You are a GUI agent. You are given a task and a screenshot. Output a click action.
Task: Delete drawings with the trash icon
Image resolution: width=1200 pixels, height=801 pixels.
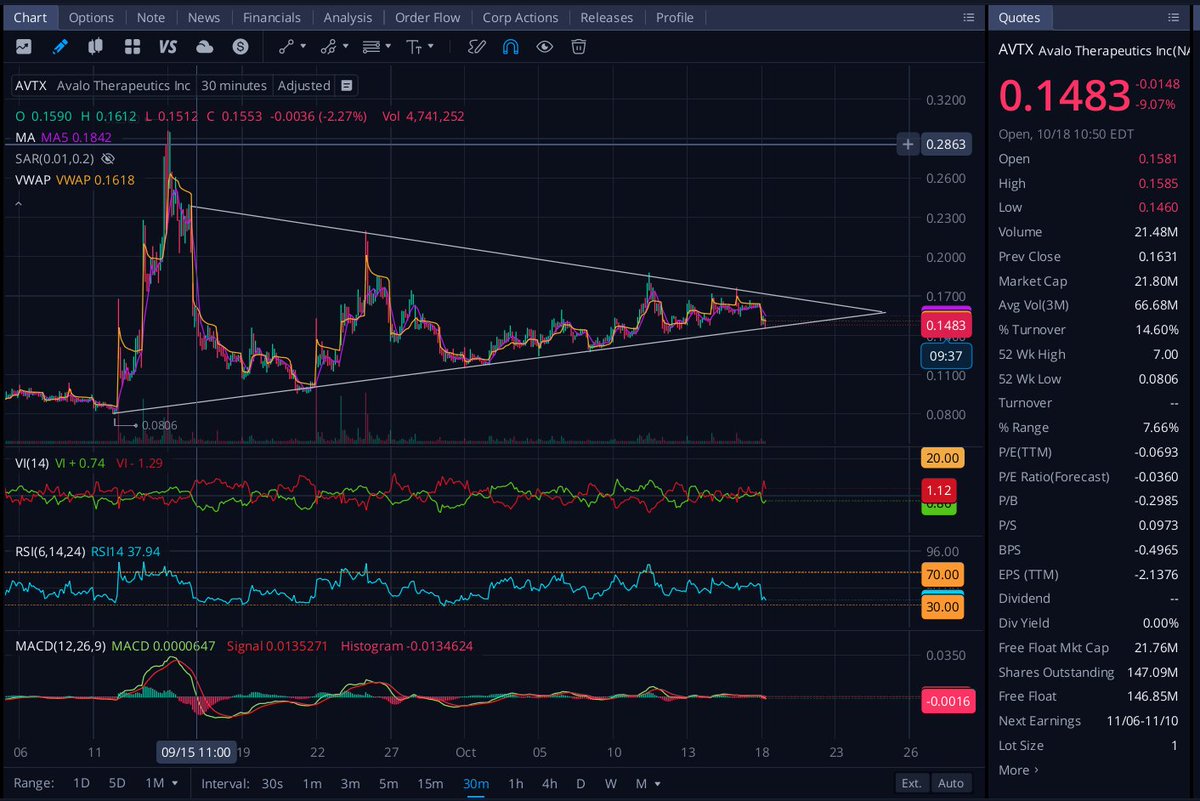[578, 46]
